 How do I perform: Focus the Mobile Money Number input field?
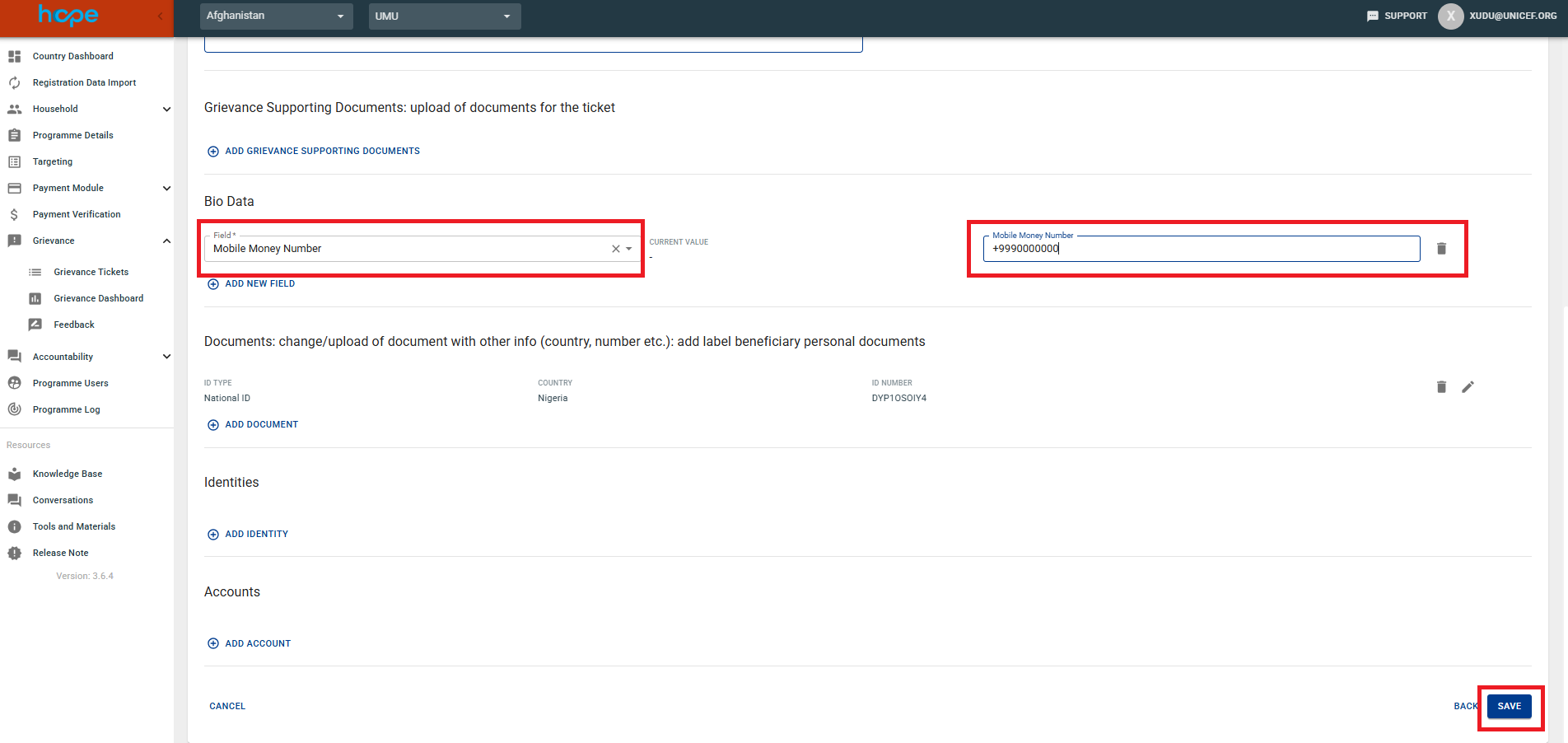tap(1201, 249)
